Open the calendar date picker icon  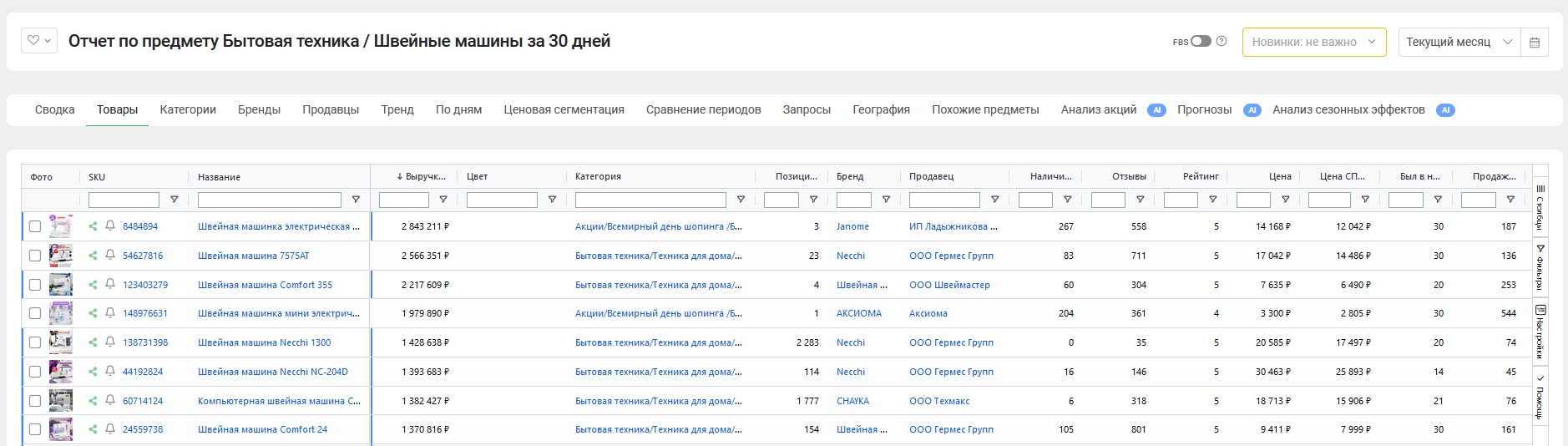(x=1534, y=42)
